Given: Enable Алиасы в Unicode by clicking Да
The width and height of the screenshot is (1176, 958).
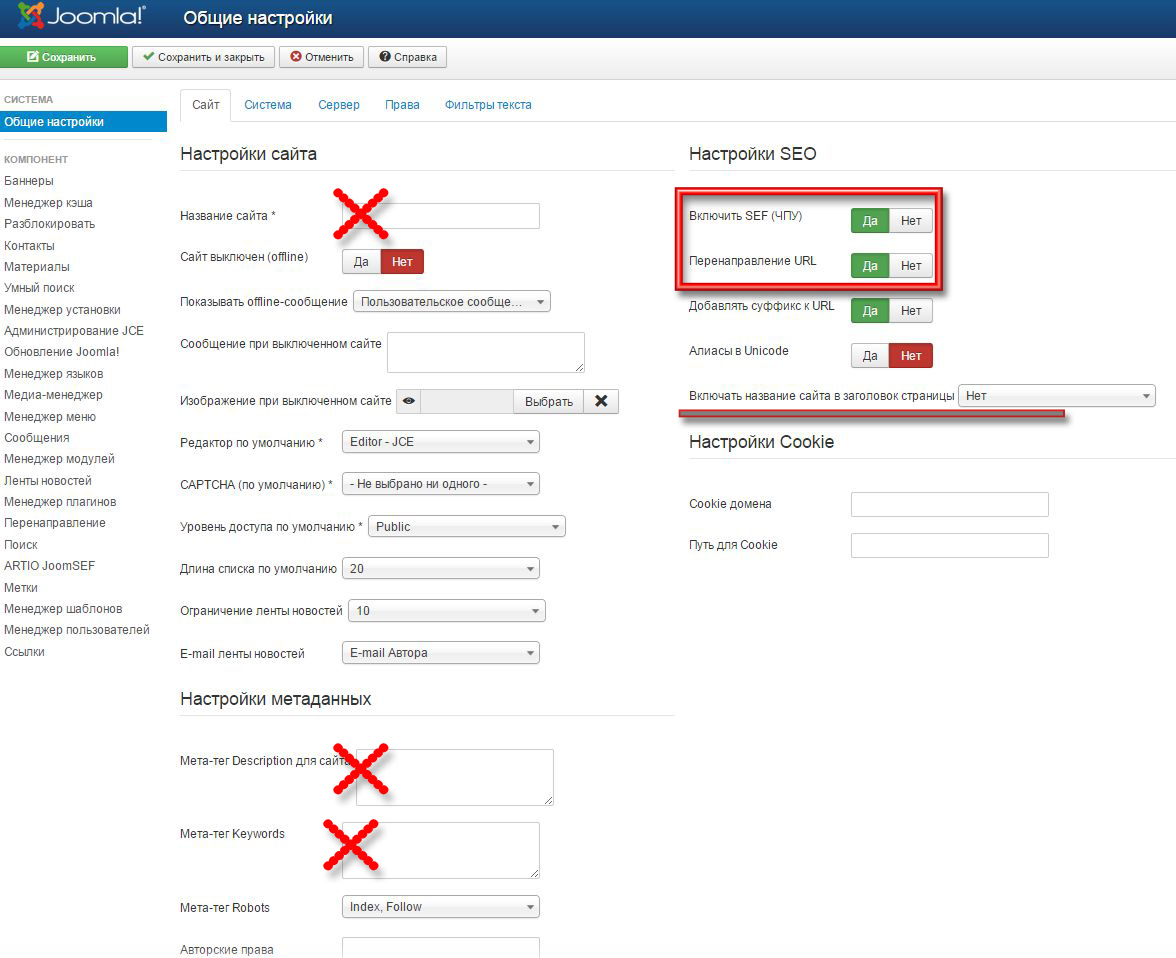Looking at the screenshot, I should tap(870, 355).
